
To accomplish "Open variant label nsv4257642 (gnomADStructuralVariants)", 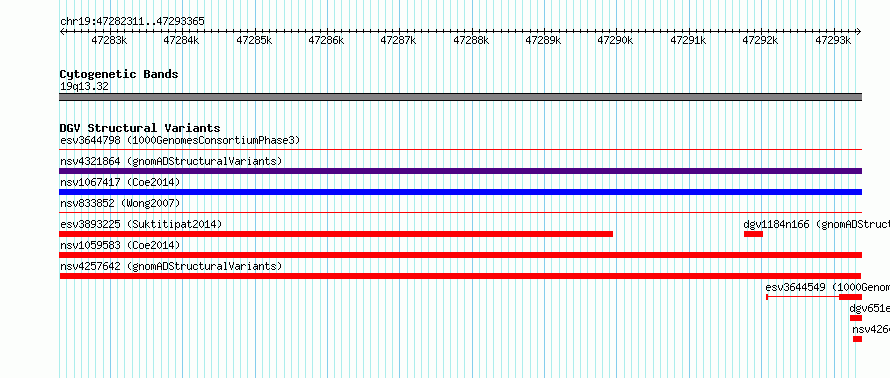I will point(171,266).
